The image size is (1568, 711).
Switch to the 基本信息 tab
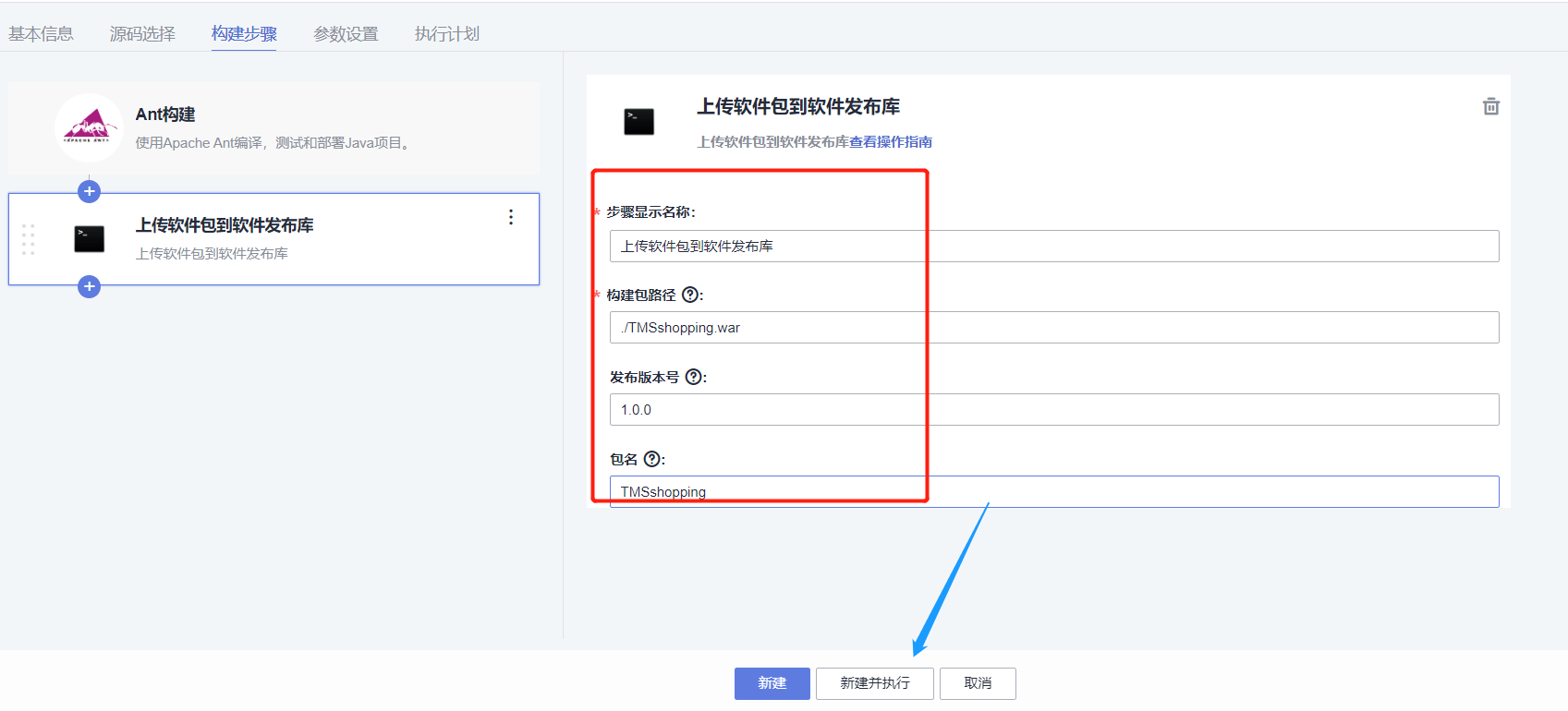point(41,34)
